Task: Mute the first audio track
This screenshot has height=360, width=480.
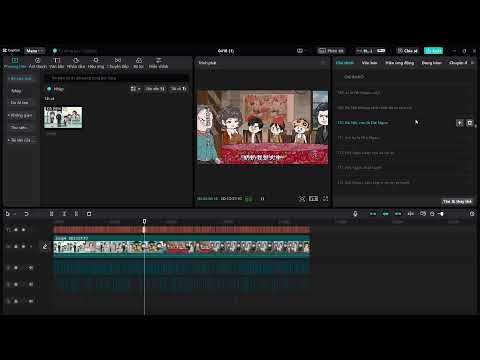Action: [x=31, y=268]
